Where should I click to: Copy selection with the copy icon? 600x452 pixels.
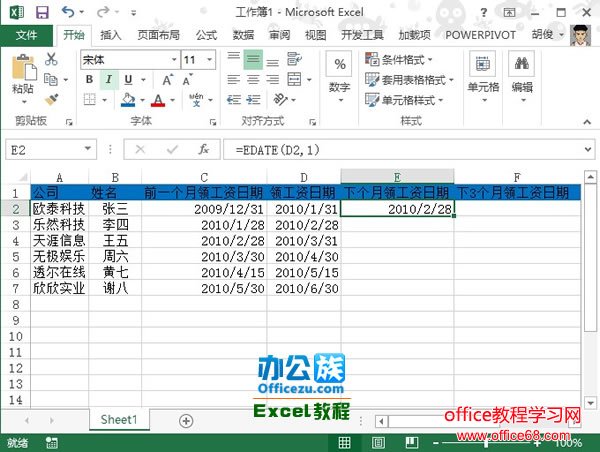point(51,79)
